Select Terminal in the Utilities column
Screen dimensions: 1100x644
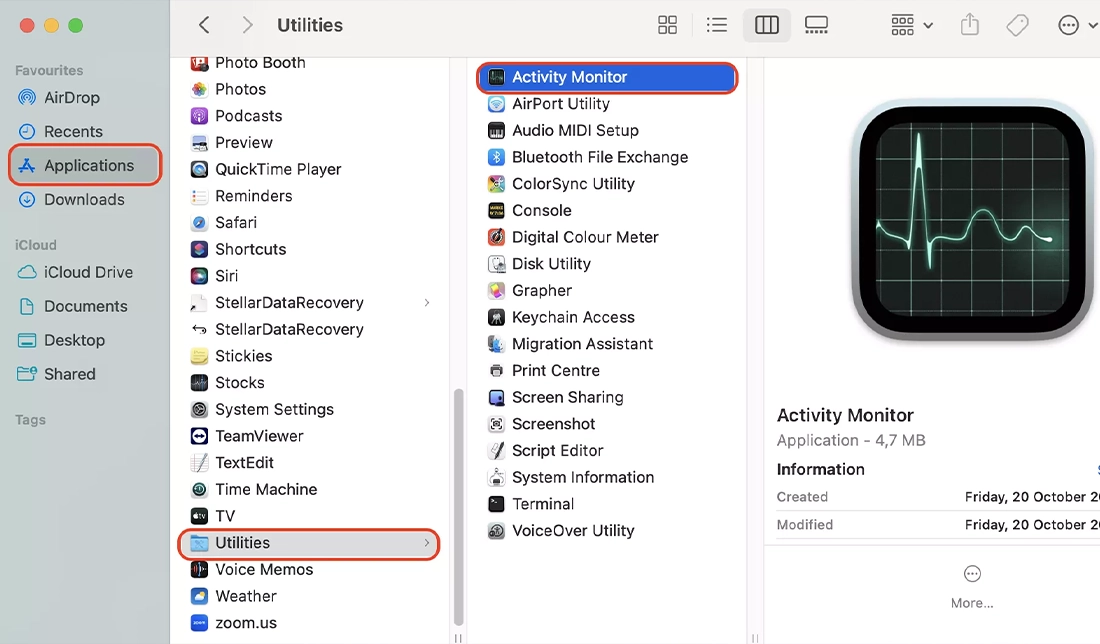tap(544, 503)
